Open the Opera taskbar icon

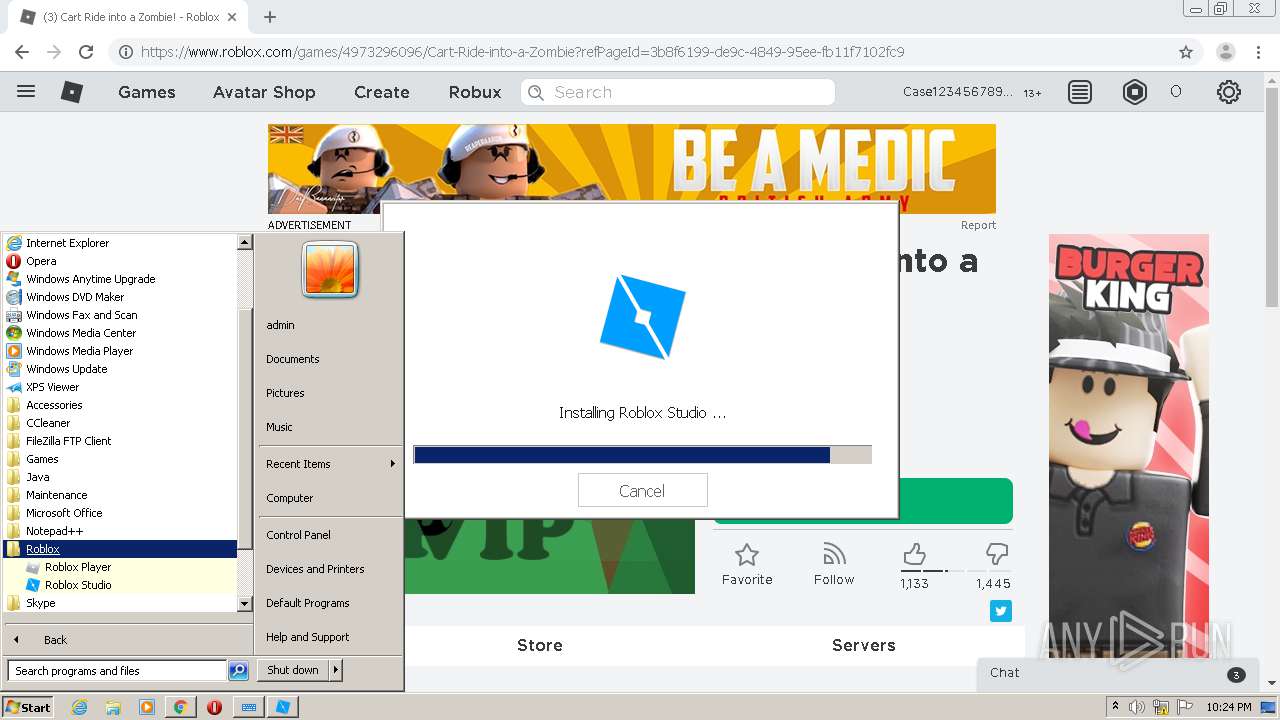coord(214,707)
